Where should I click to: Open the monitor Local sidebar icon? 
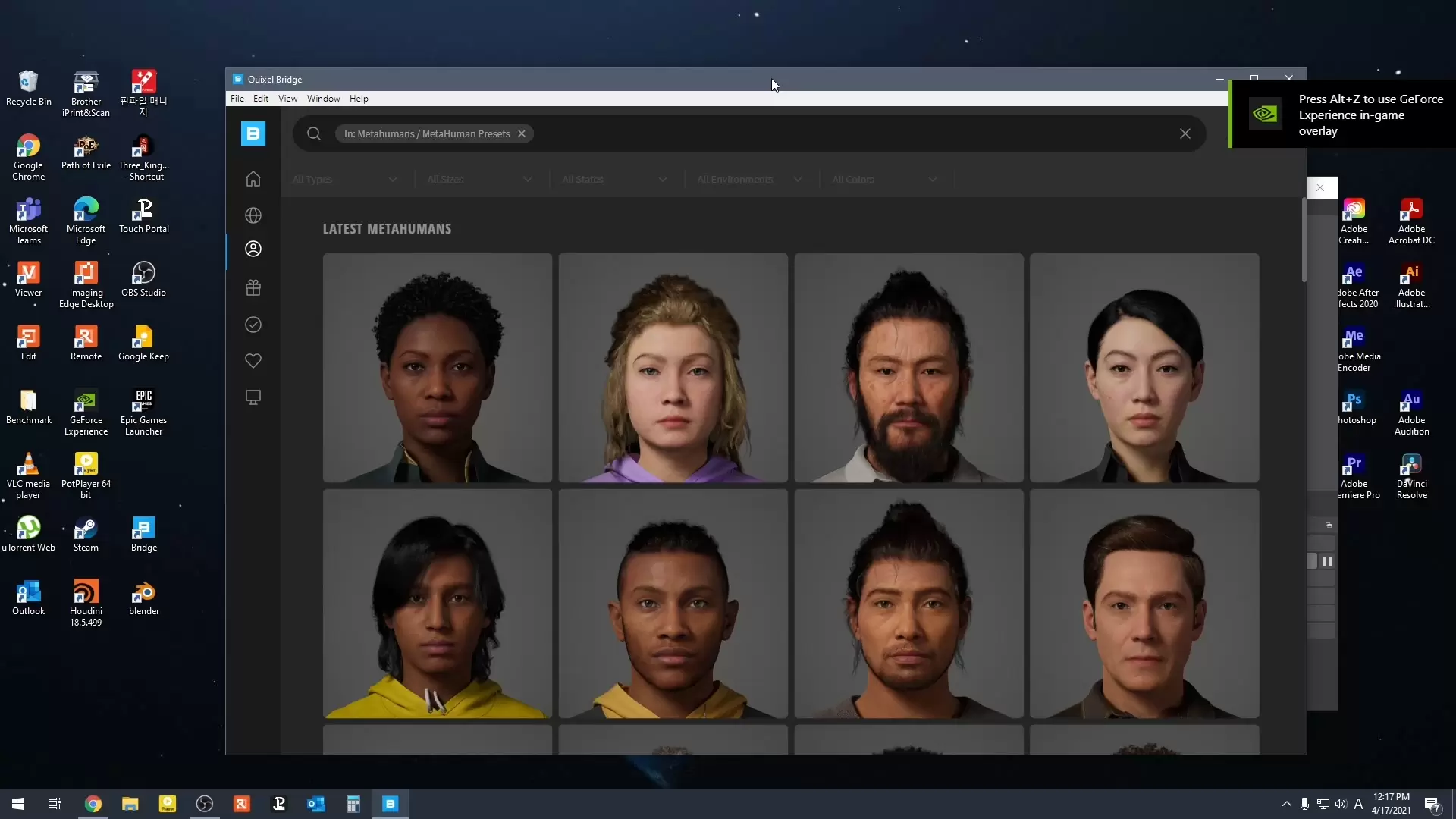click(x=253, y=397)
